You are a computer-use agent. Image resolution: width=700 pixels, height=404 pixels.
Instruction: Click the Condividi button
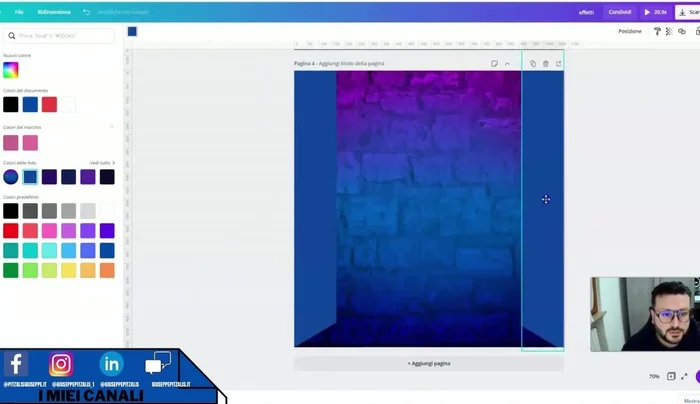click(620, 12)
